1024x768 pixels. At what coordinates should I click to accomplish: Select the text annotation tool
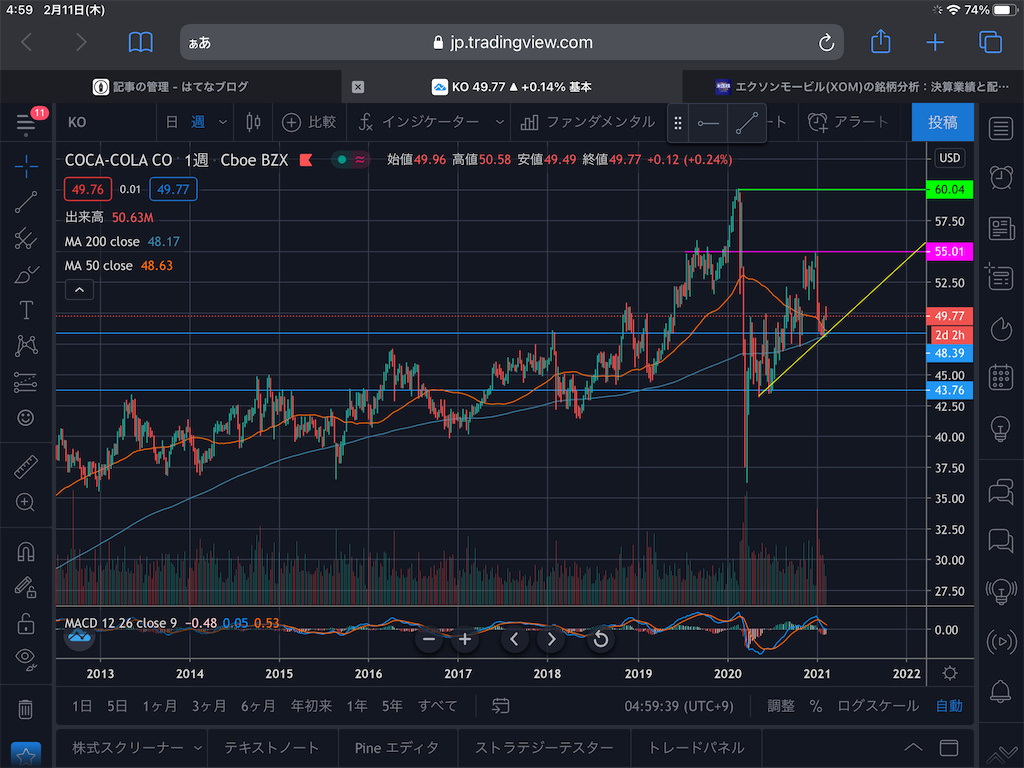point(26,310)
